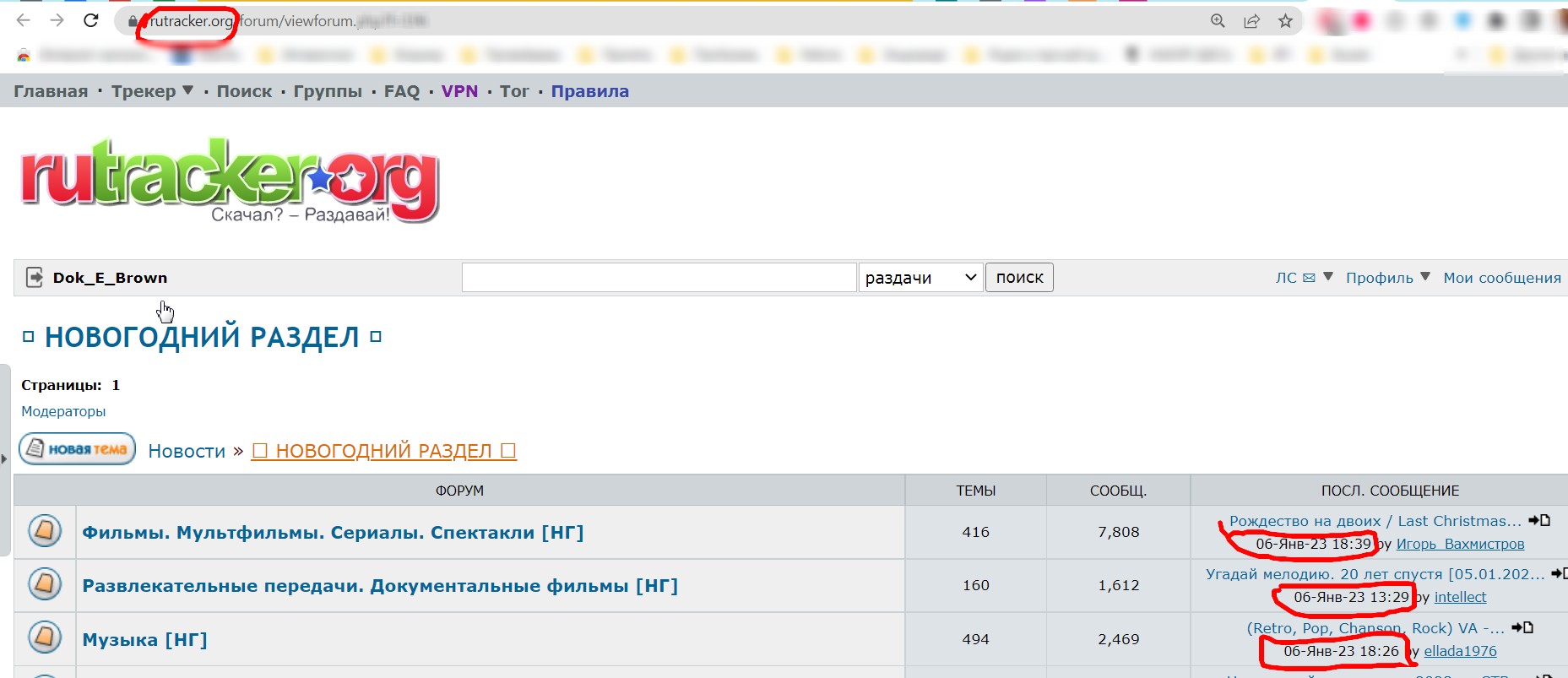Viewport: 1568px width, 678px height.
Task: Click forum icon for Развлекательные передачи row
Action: pyautogui.click(x=45, y=584)
